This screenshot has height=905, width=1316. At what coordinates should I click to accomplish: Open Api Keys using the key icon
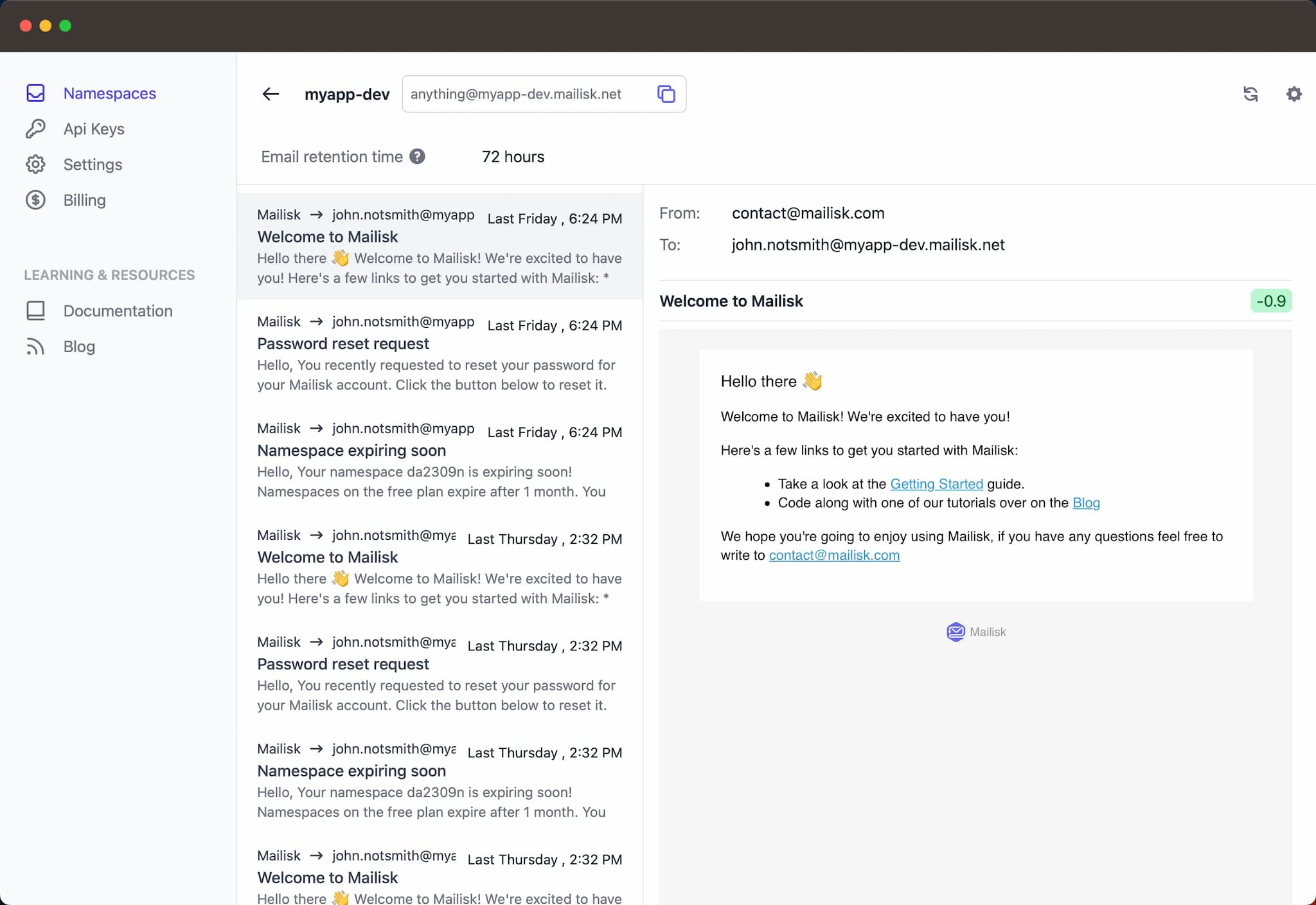point(35,129)
